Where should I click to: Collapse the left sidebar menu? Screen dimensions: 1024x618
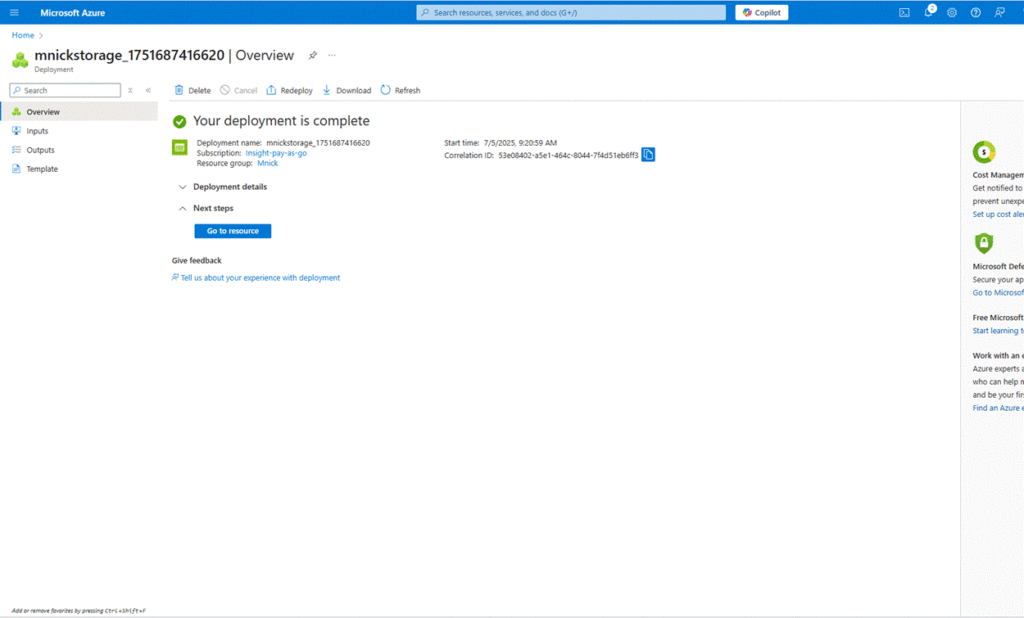tap(148, 90)
